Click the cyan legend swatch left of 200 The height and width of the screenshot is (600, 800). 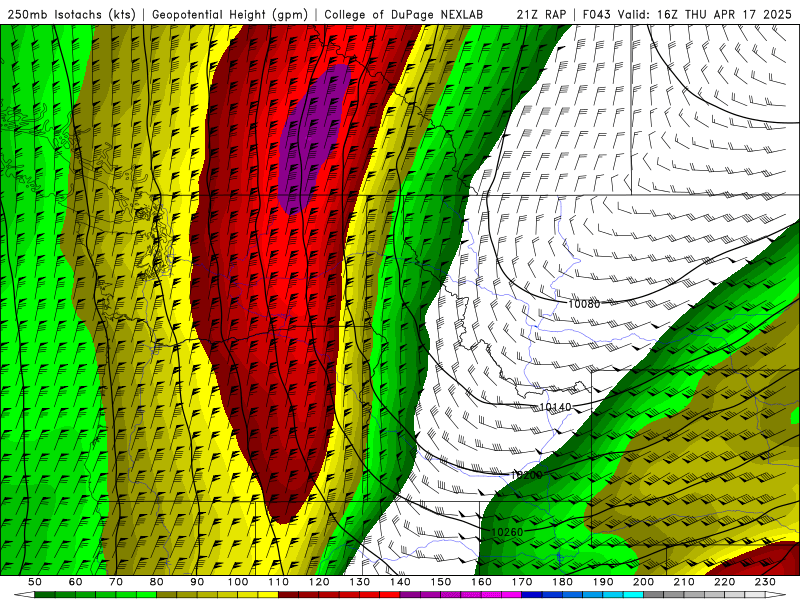[633, 594]
